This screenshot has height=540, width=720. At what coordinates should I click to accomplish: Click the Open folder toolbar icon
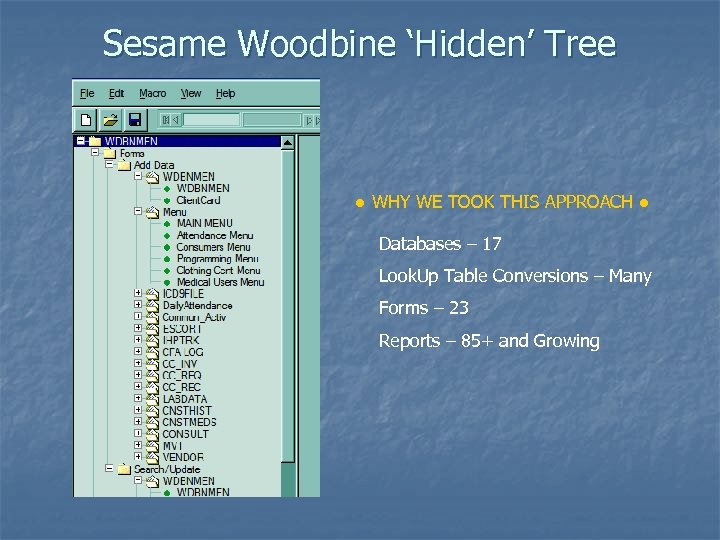tap(111, 120)
